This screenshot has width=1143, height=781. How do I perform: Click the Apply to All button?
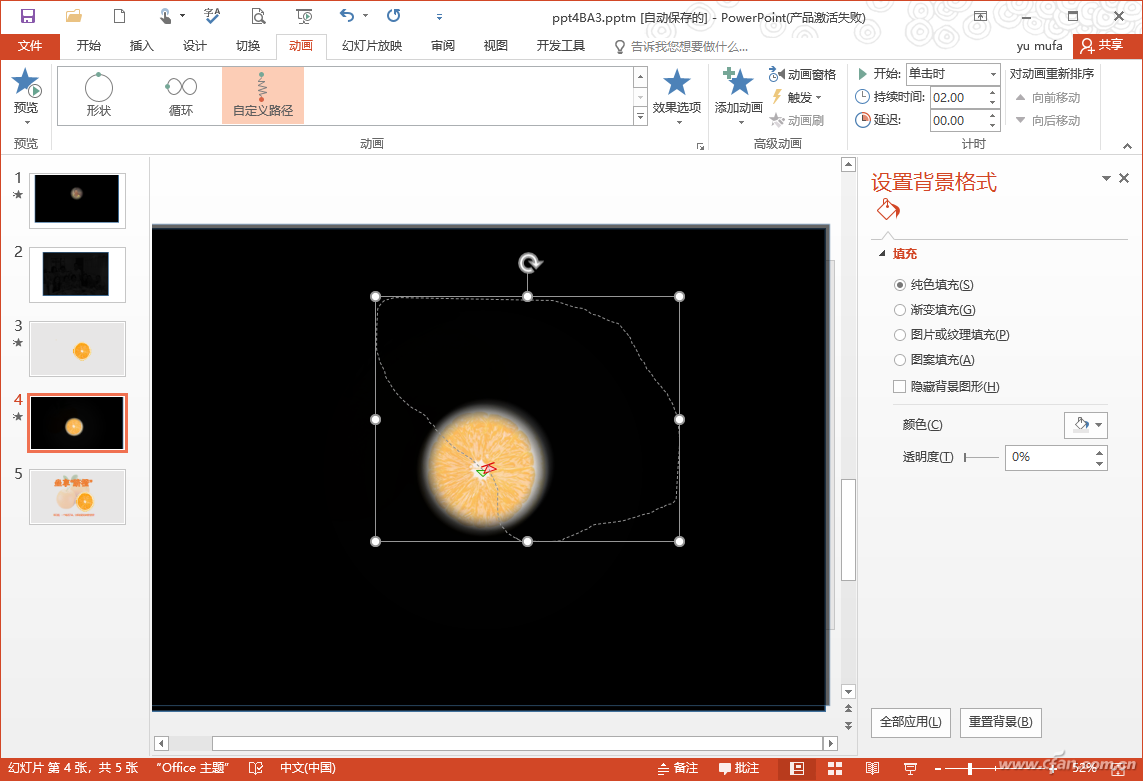tap(910, 722)
